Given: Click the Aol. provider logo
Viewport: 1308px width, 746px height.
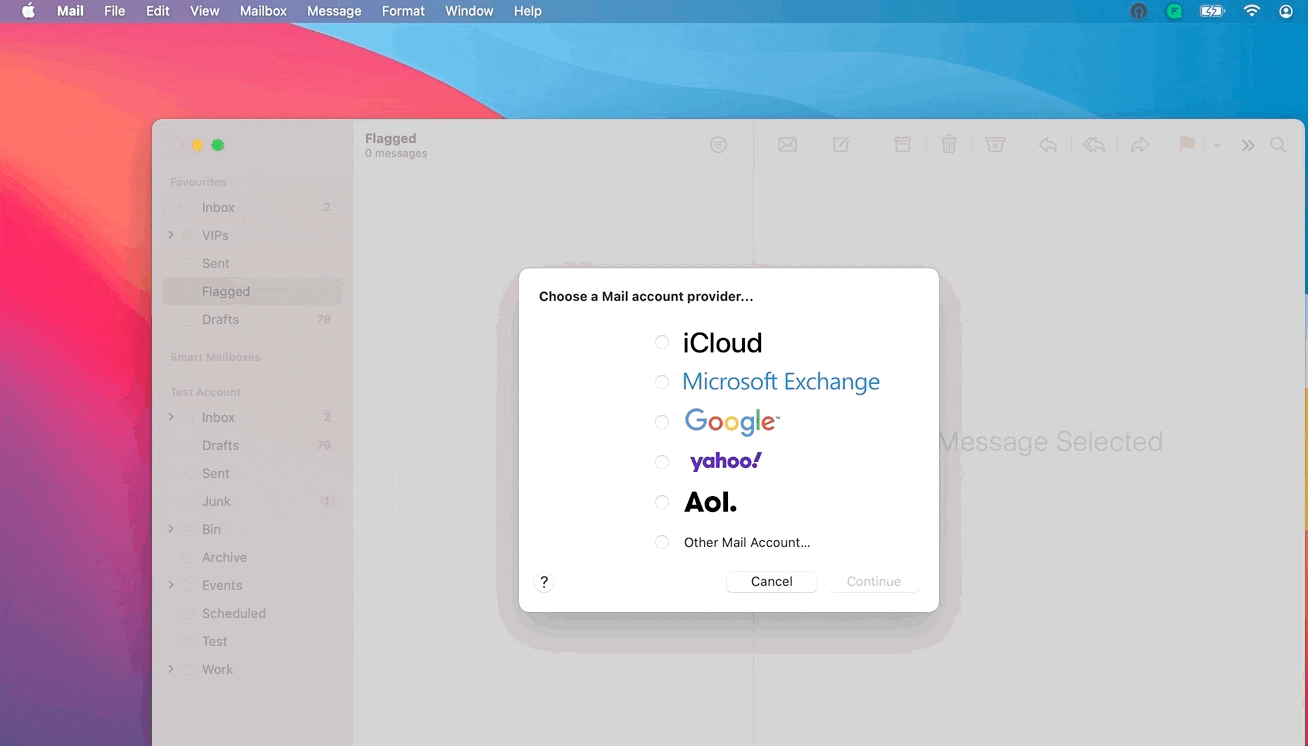Looking at the screenshot, I should tap(710, 502).
